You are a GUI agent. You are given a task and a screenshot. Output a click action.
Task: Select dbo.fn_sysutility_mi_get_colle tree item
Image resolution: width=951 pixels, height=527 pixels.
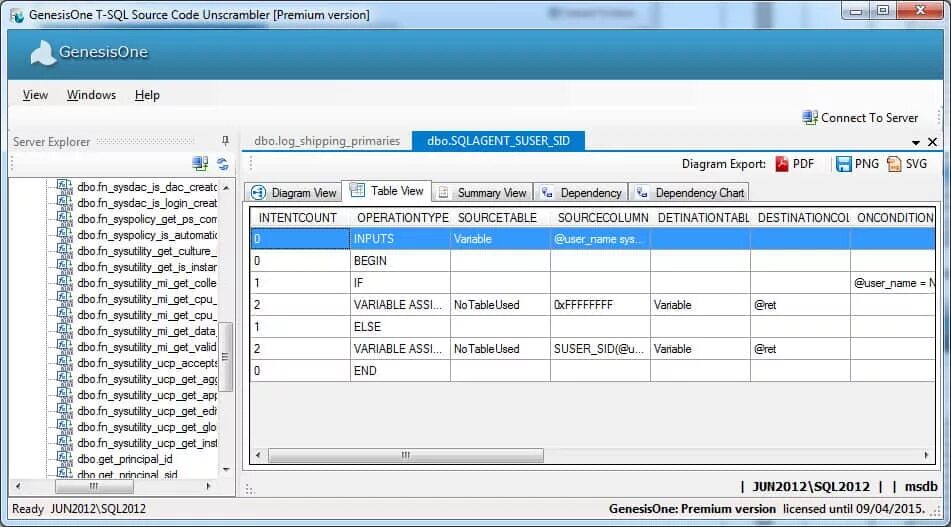click(147, 283)
